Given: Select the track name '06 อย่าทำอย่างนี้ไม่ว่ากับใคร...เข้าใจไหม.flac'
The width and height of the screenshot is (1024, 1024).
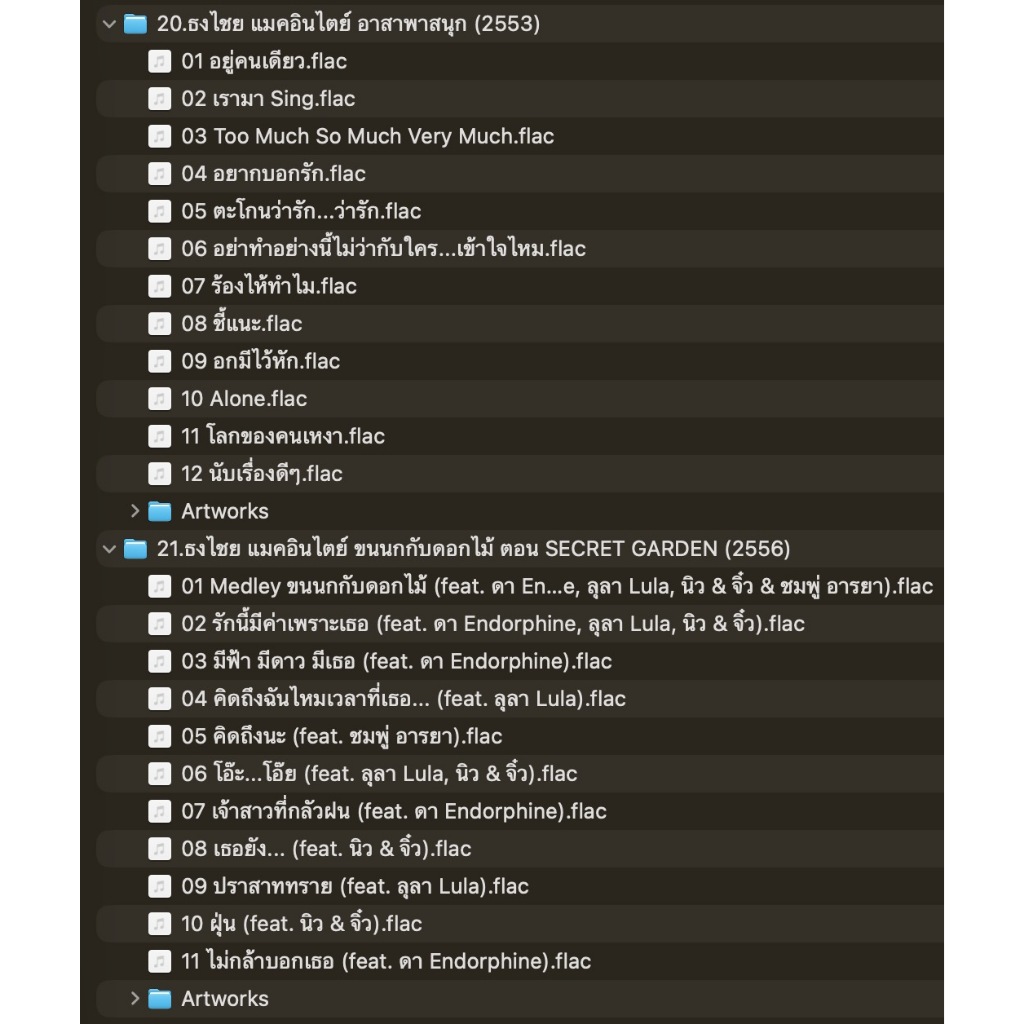Looking at the screenshot, I should 383,249.
